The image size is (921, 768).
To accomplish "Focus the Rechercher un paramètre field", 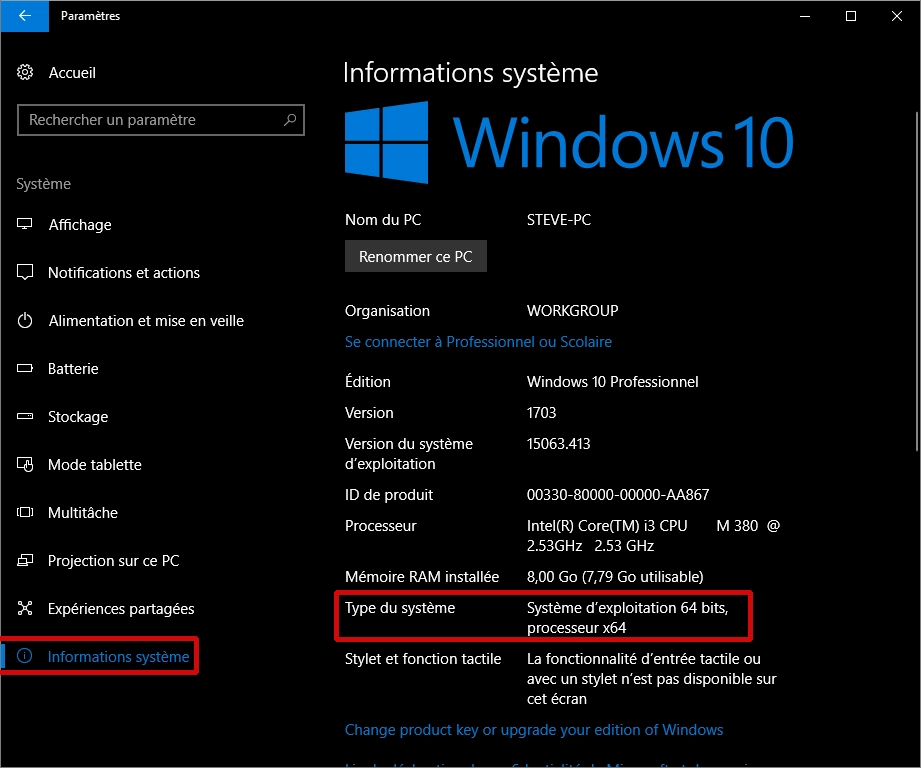I will tap(150, 120).
